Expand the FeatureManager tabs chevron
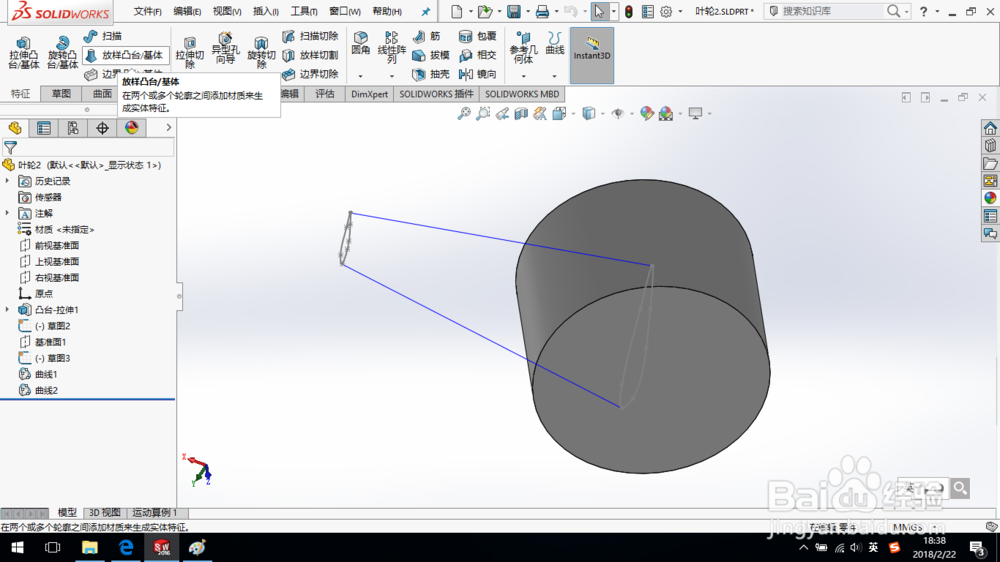Viewport: 1000px width, 562px height. click(x=168, y=128)
